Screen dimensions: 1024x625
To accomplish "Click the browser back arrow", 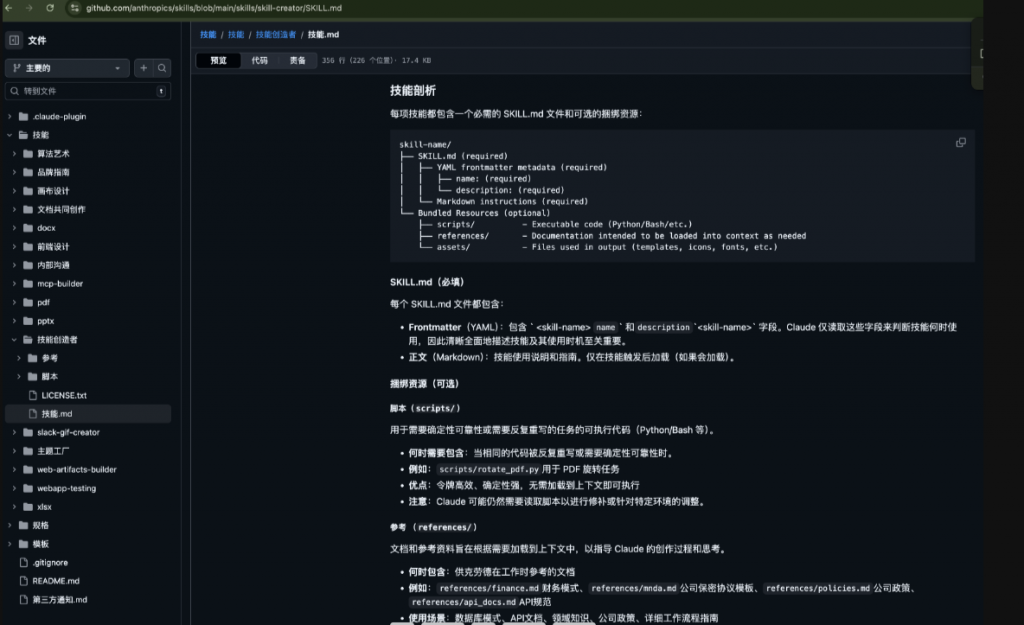I will pos(9,8).
